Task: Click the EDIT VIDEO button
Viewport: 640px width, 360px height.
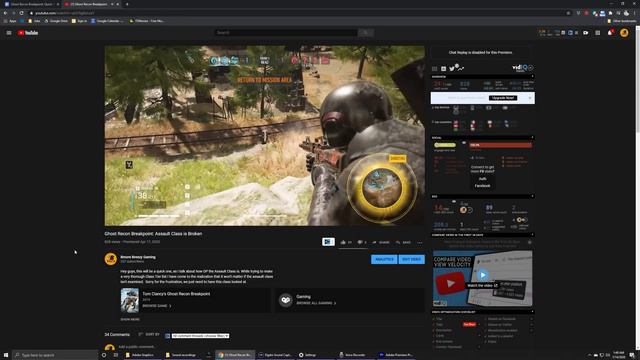Action: click(411, 259)
